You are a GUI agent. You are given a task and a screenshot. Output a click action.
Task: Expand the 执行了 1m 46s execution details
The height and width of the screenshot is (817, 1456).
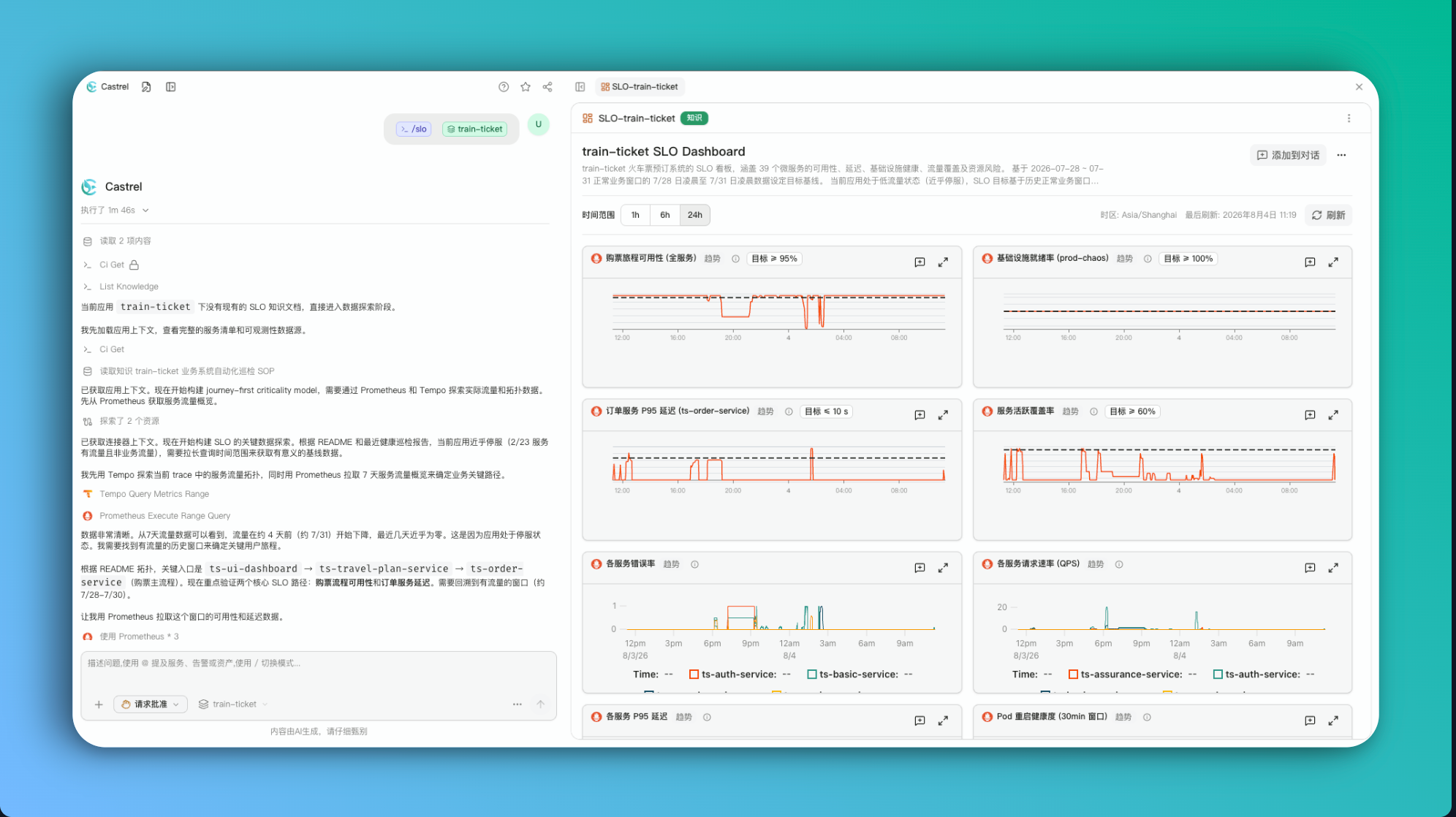tap(115, 210)
